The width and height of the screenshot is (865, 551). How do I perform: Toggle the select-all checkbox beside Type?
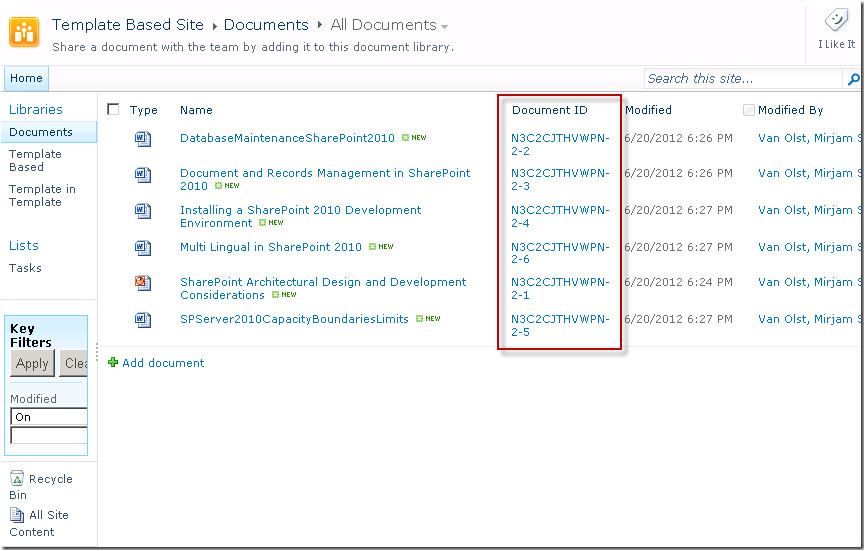[x=113, y=109]
